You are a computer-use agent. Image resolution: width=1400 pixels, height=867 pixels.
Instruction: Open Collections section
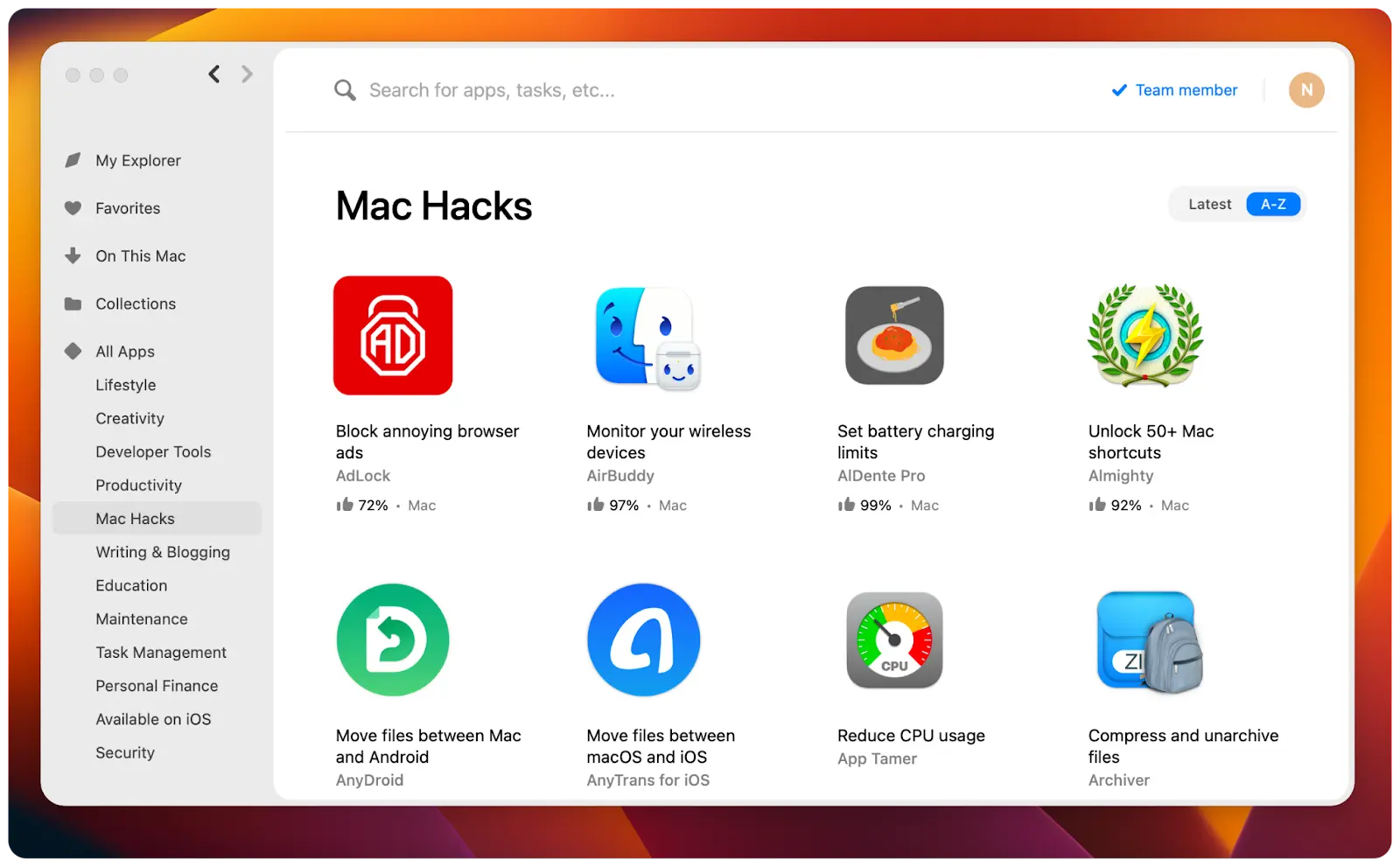tap(136, 304)
